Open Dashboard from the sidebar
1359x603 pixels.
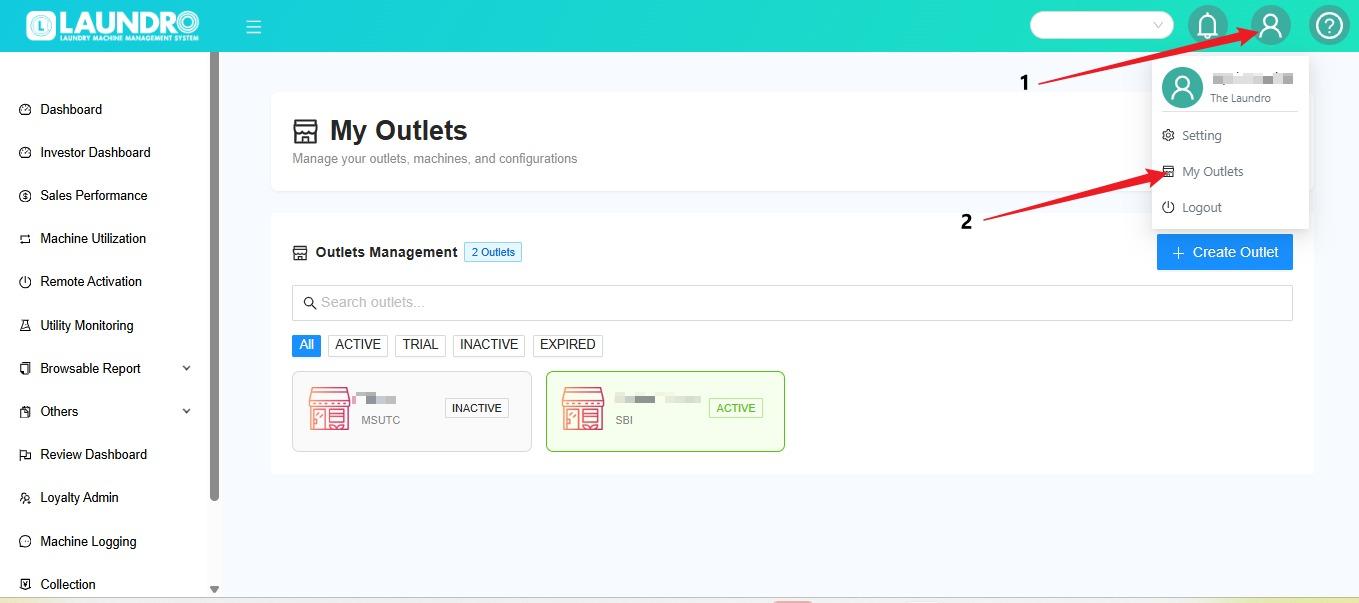pyautogui.click(x=71, y=110)
